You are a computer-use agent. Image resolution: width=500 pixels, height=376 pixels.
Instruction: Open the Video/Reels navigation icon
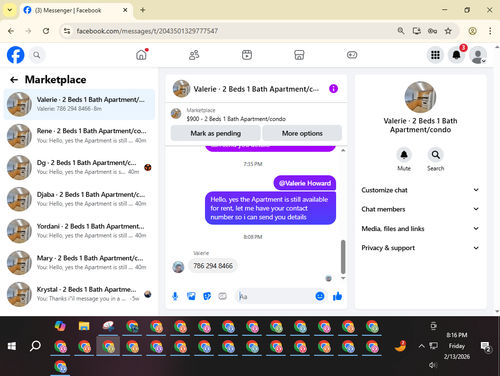247,55
